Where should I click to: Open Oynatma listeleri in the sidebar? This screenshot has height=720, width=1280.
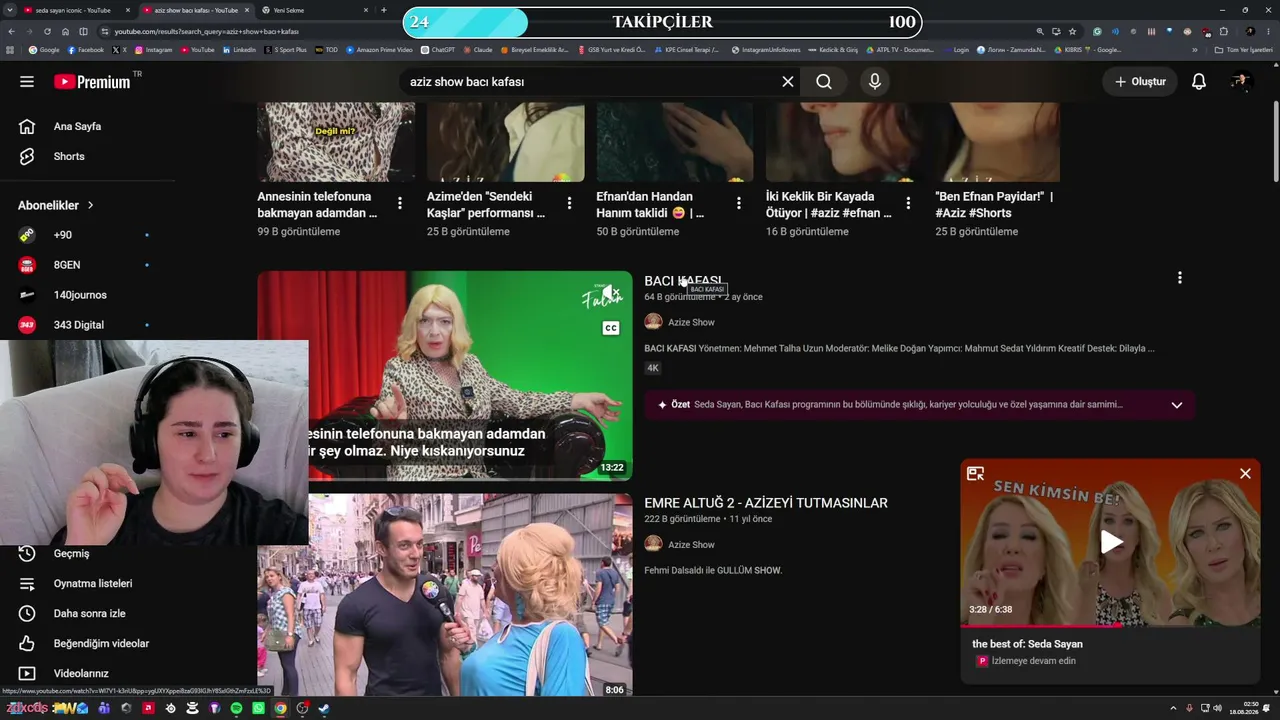pos(93,584)
